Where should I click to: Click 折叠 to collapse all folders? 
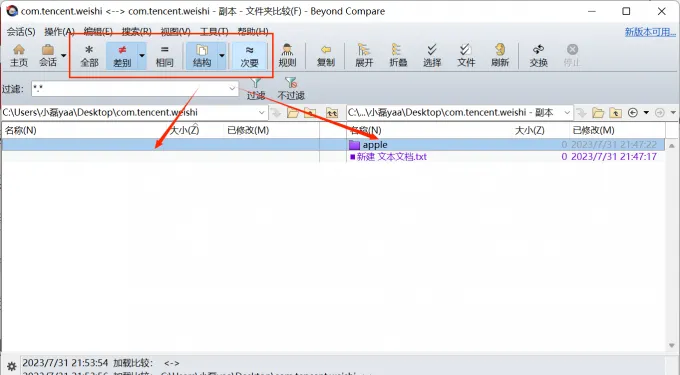pyautogui.click(x=398, y=55)
